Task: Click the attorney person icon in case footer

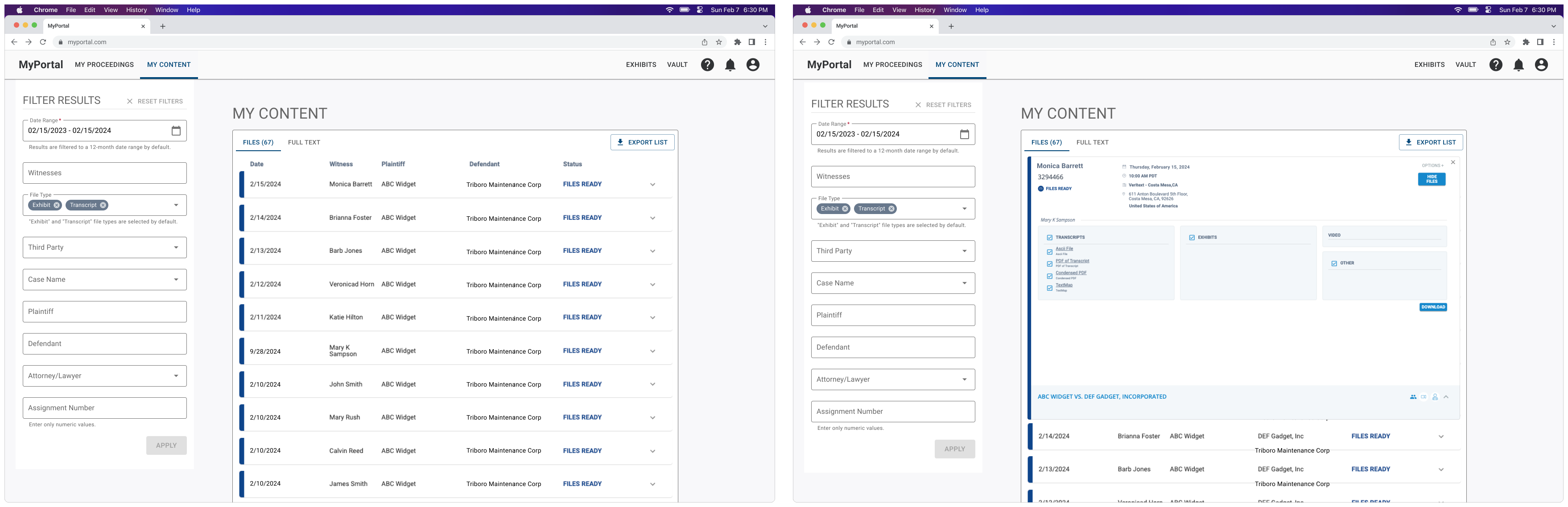Action: click(x=1435, y=397)
